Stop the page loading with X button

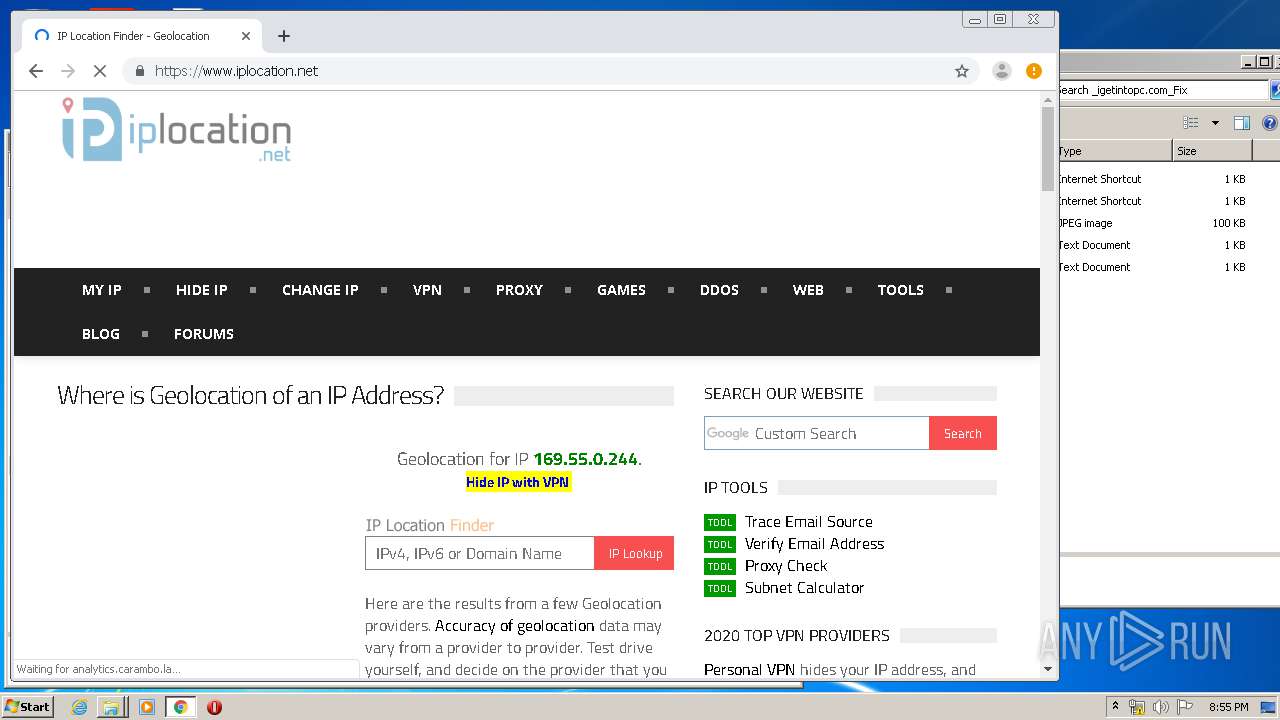(100, 71)
